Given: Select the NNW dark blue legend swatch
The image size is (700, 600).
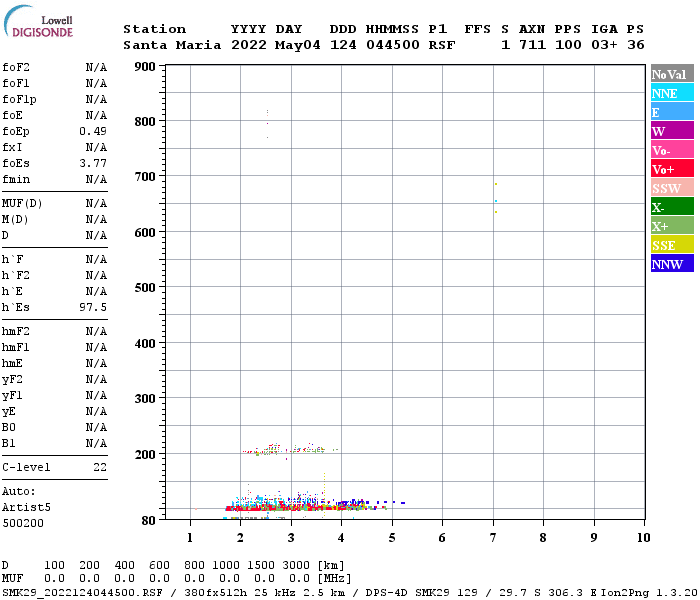Looking at the screenshot, I should point(672,263).
